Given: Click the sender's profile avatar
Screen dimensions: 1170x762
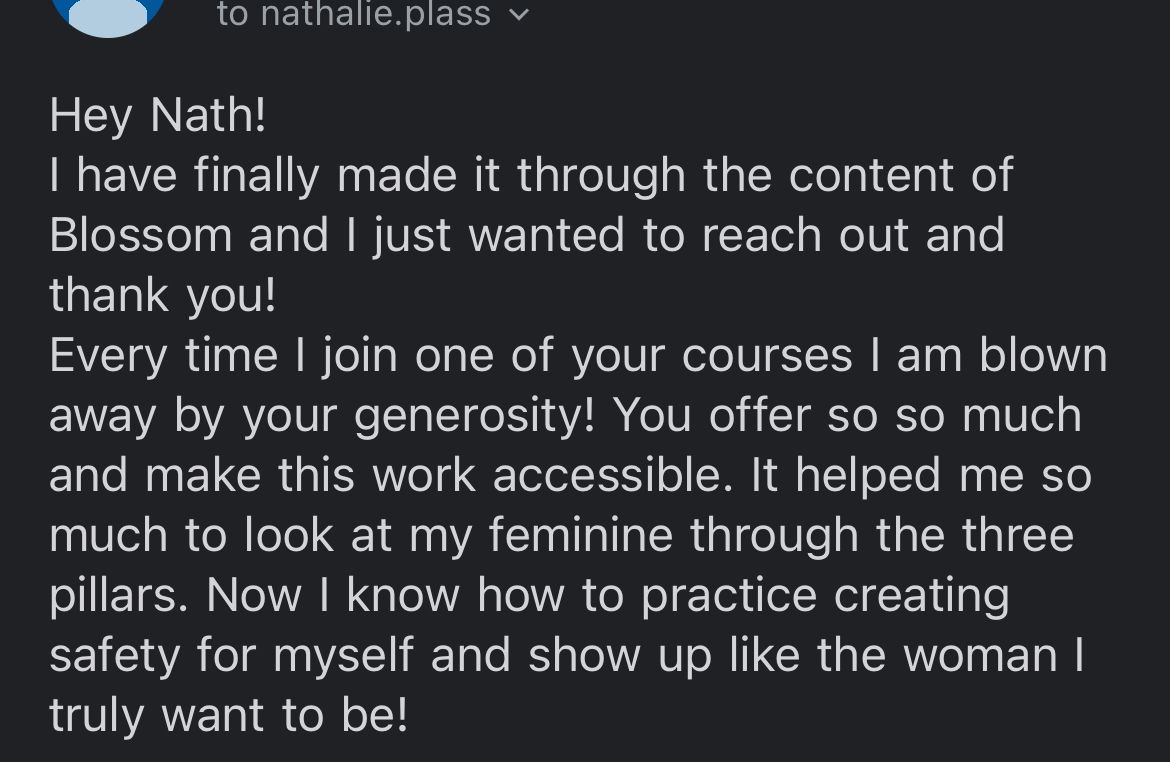Looking at the screenshot, I should pyautogui.click(x=108, y=14).
